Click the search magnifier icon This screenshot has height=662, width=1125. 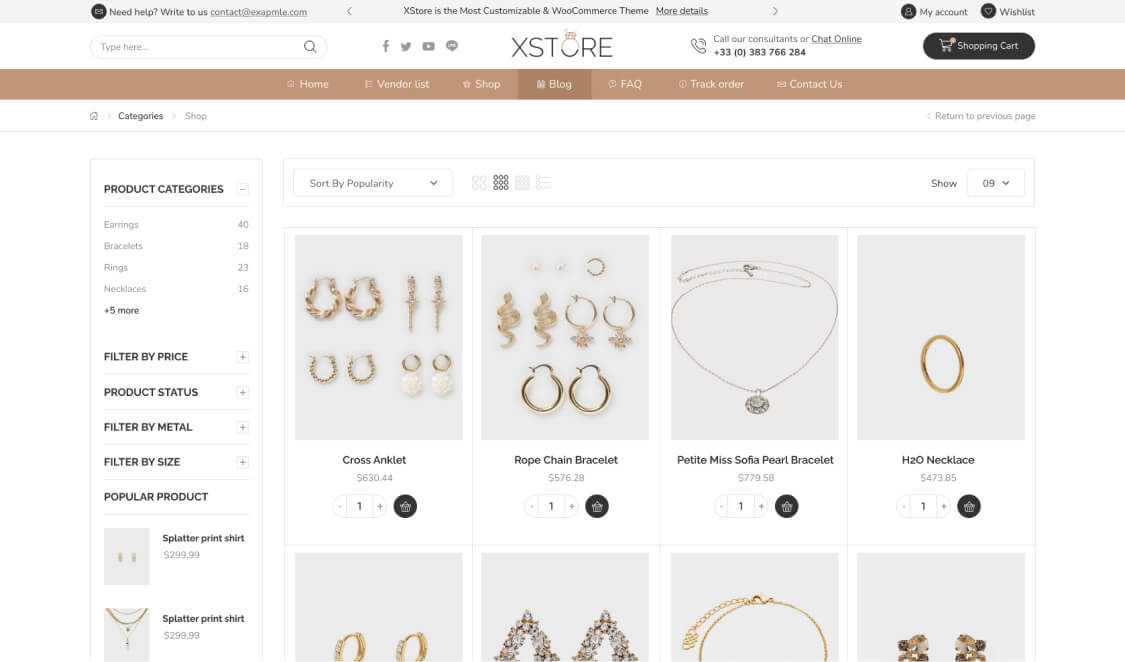[310, 47]
